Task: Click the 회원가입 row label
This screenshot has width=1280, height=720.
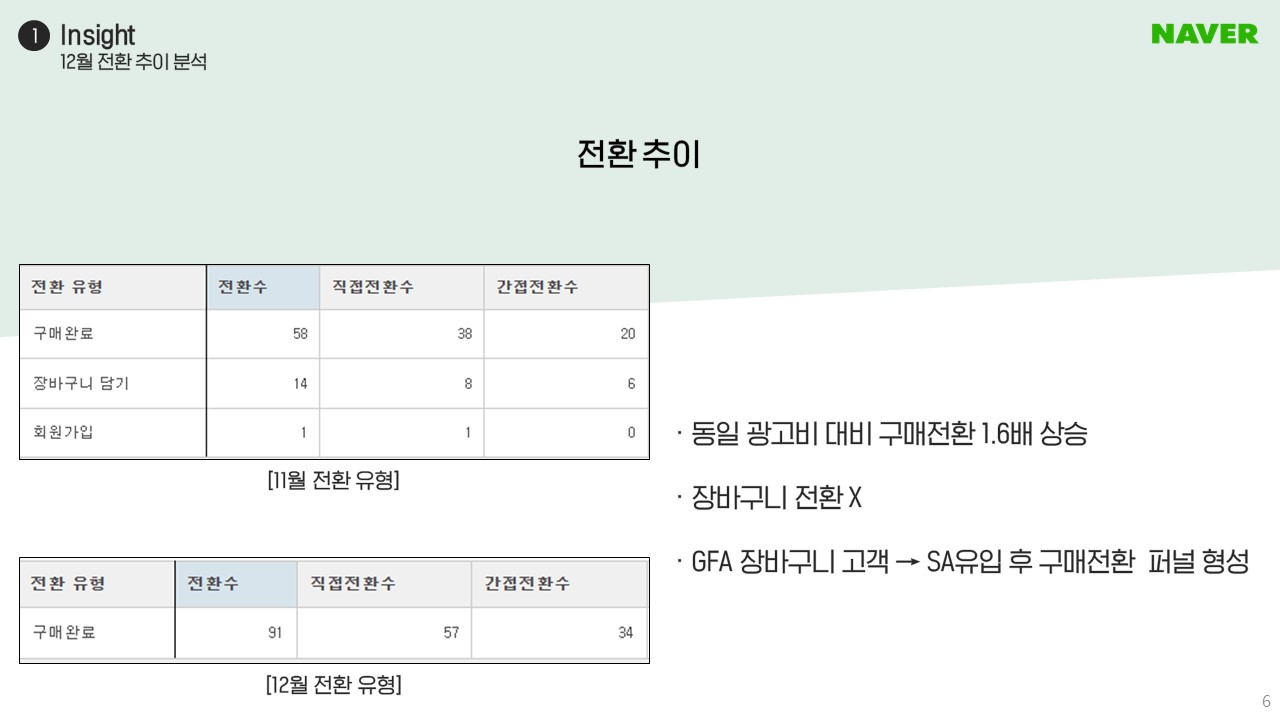Action: click(62, 433)
